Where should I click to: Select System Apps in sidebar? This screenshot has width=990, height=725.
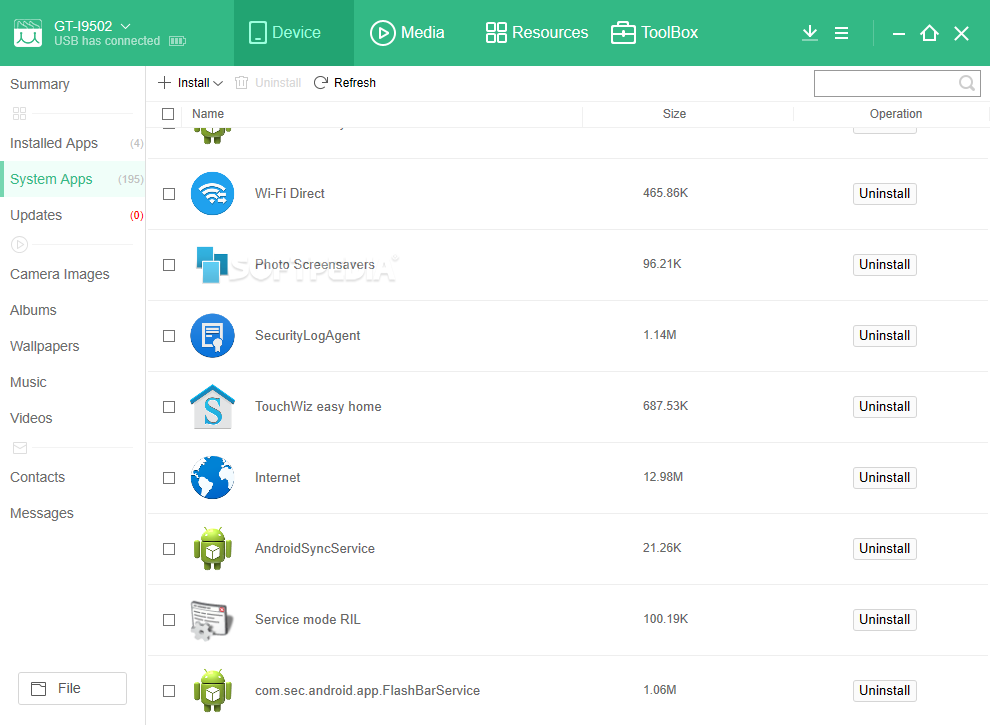click(x=73, y=179)
